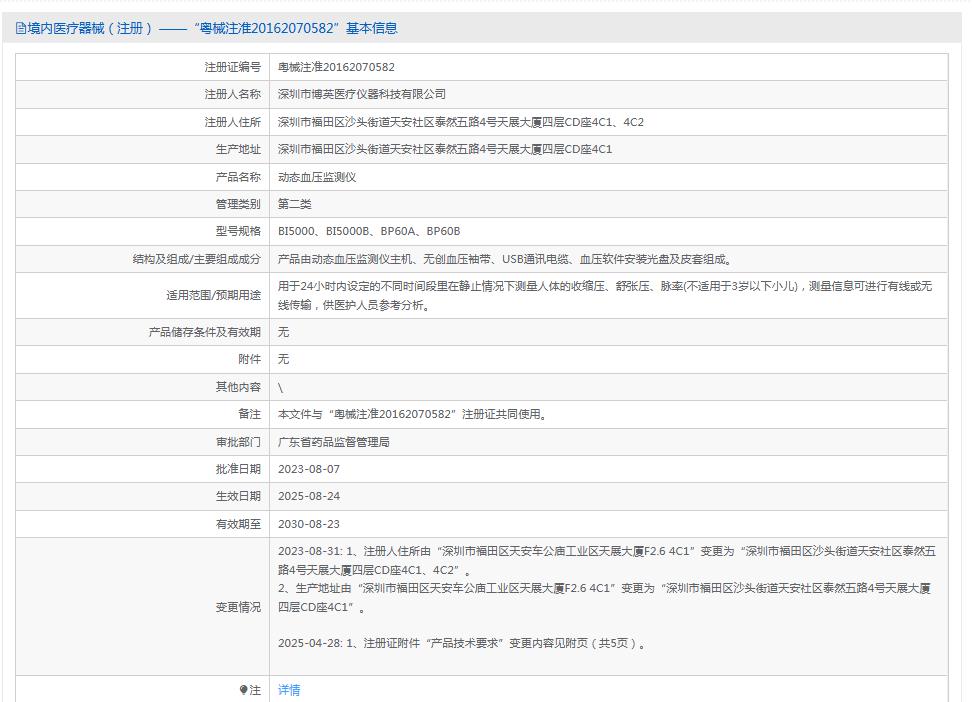Click the approval date 2023-08-07
Viewport: 972px width, 702px height.
click(311, 469)
